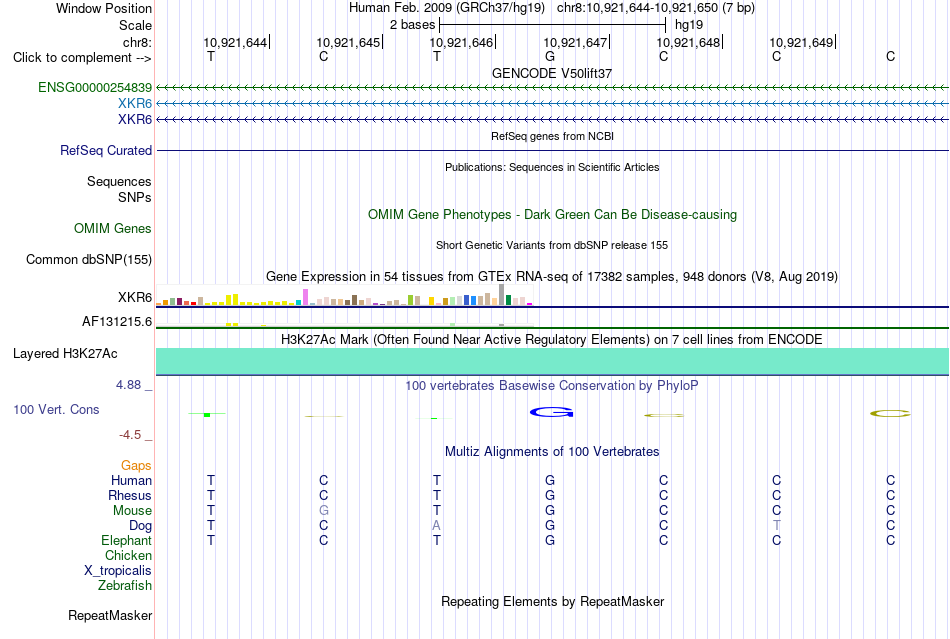Click the AF131215.6 expression label
The width and height of the screenshot is (950, 639).
click(117, 322)
